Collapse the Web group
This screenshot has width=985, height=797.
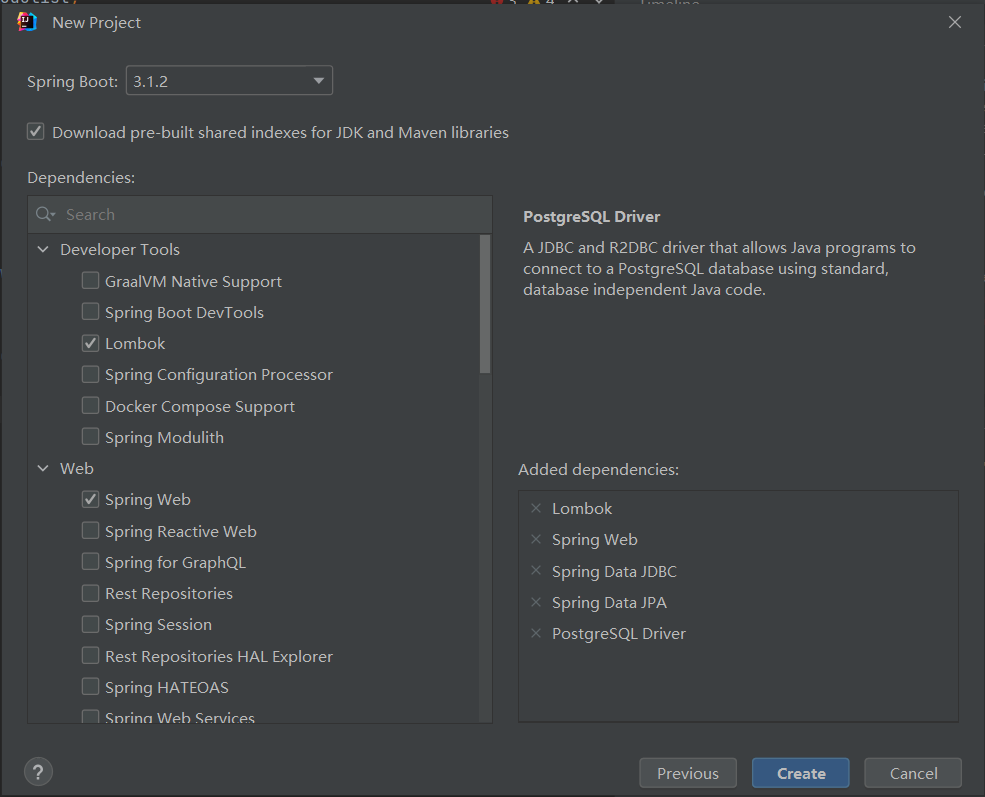point(43,469)
